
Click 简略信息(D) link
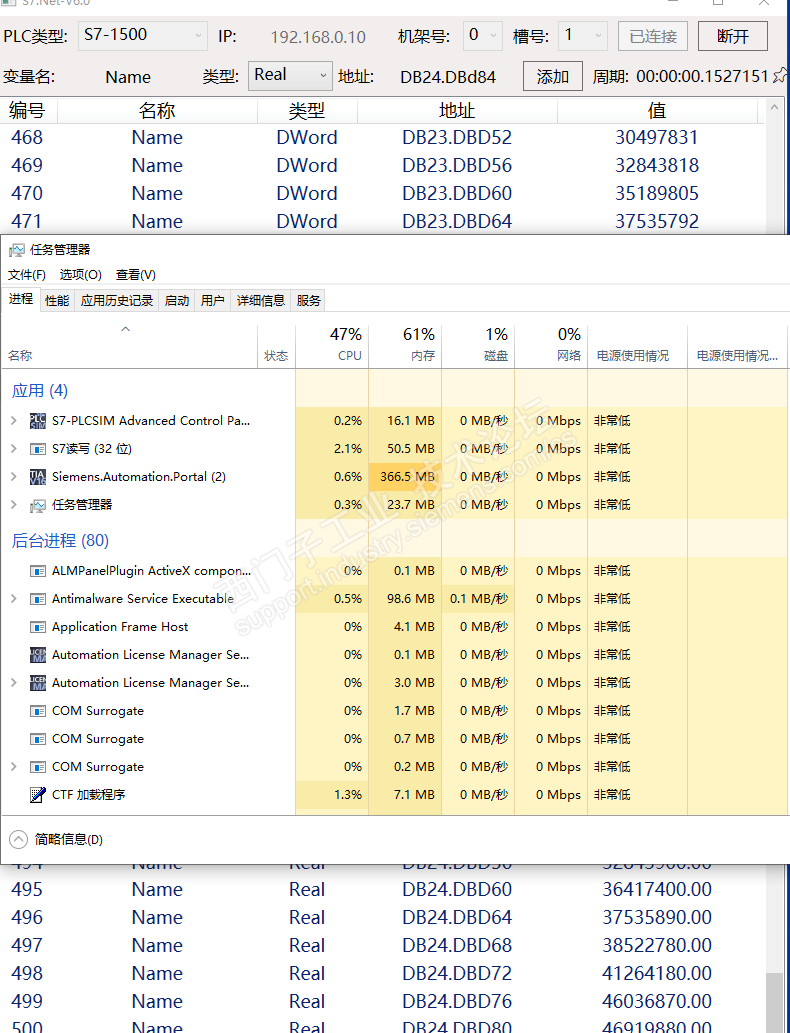[x=69, y=839]
